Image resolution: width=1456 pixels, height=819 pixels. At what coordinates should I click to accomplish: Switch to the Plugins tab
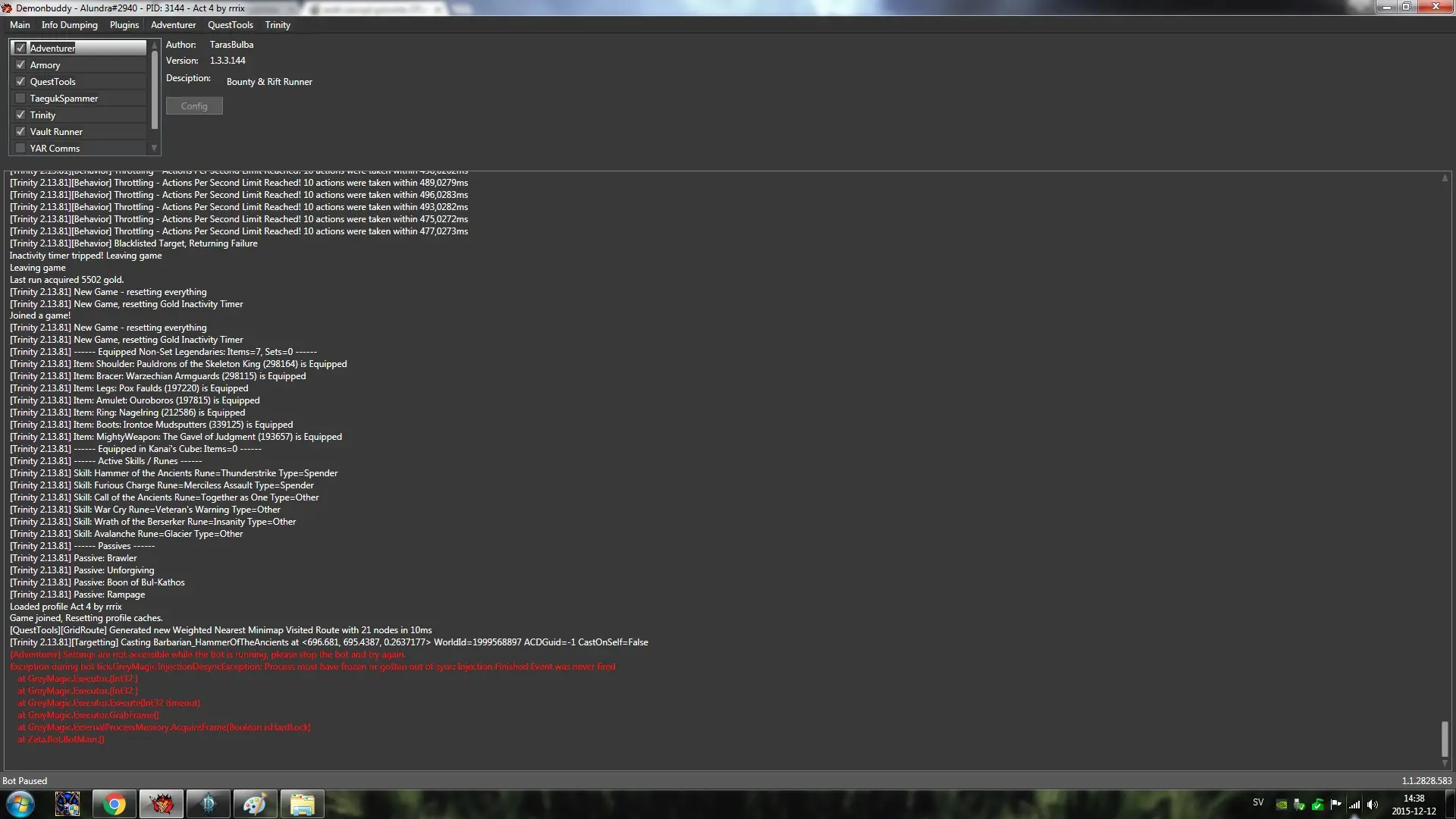click(124, 25)
